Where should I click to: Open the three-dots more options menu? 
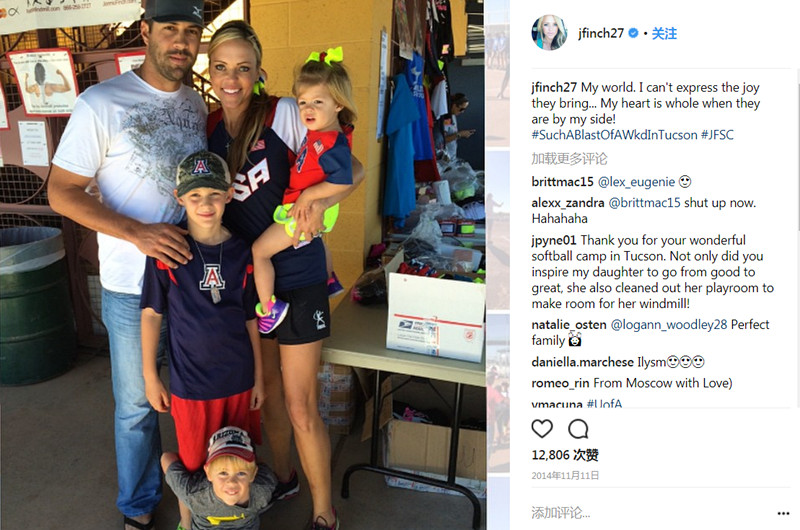783,513
